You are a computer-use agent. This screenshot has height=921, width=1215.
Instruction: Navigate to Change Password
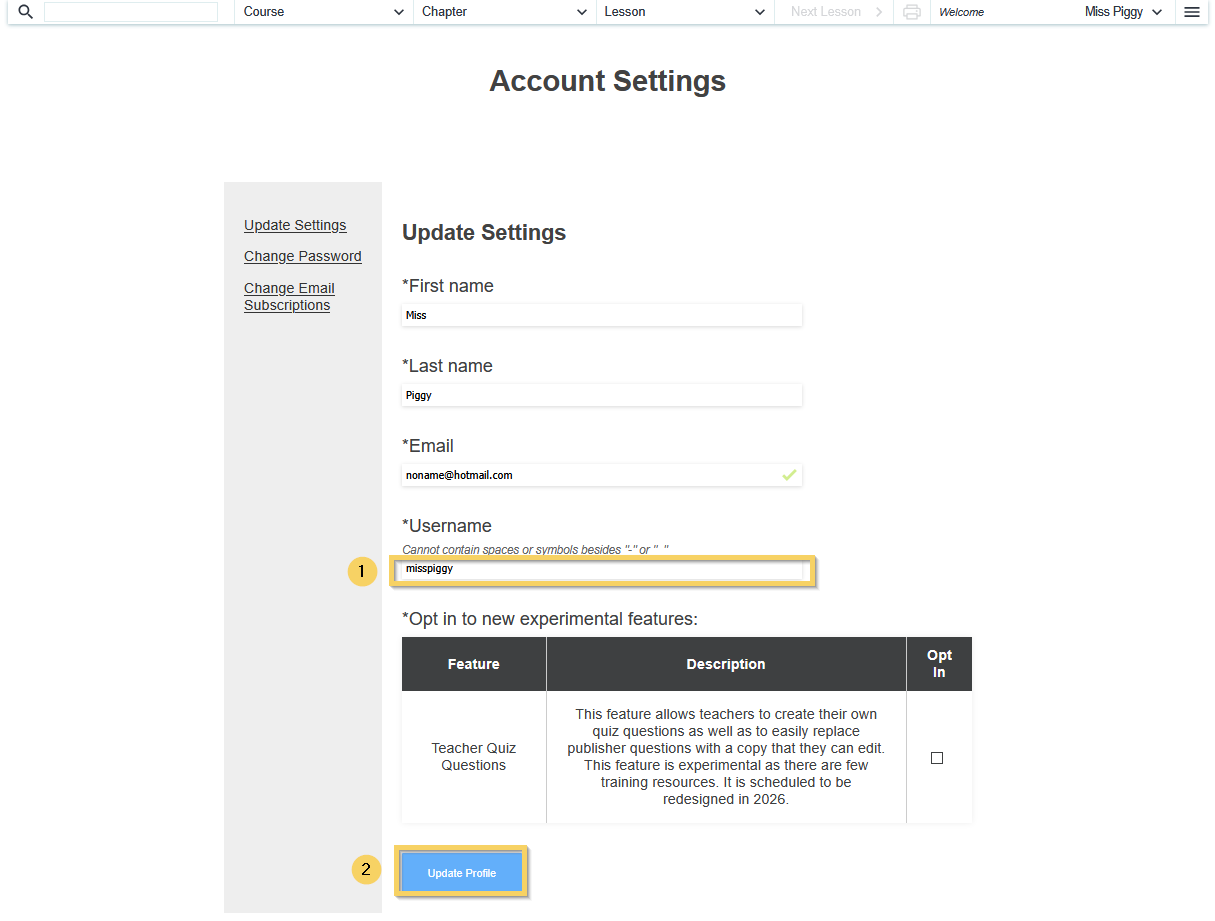tap(302, 256)
